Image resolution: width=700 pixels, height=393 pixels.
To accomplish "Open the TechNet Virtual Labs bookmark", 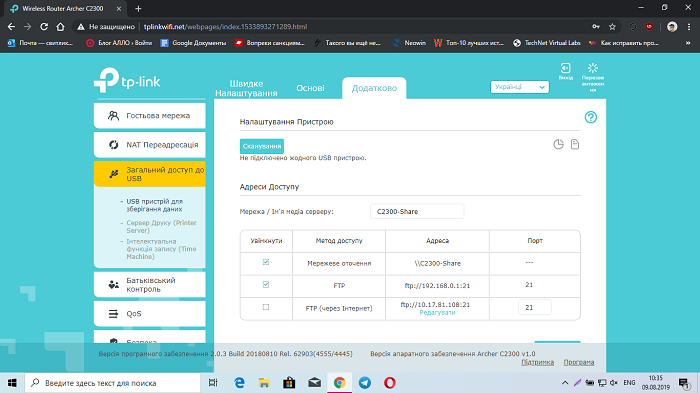I will [547, 43].
